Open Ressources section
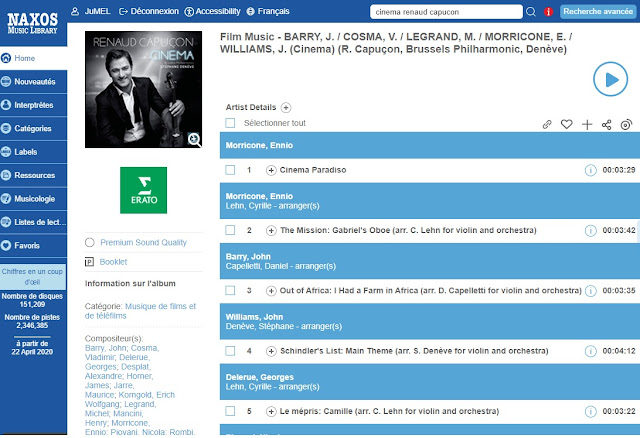This screenshot has height=438, width=640. [33, 175]
